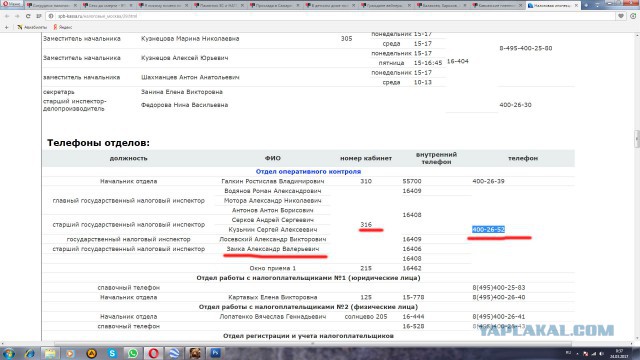640x360 pixels.
Task: Select the name Серков Андрей Сергеевич
Action: click(x=273, y=220)
